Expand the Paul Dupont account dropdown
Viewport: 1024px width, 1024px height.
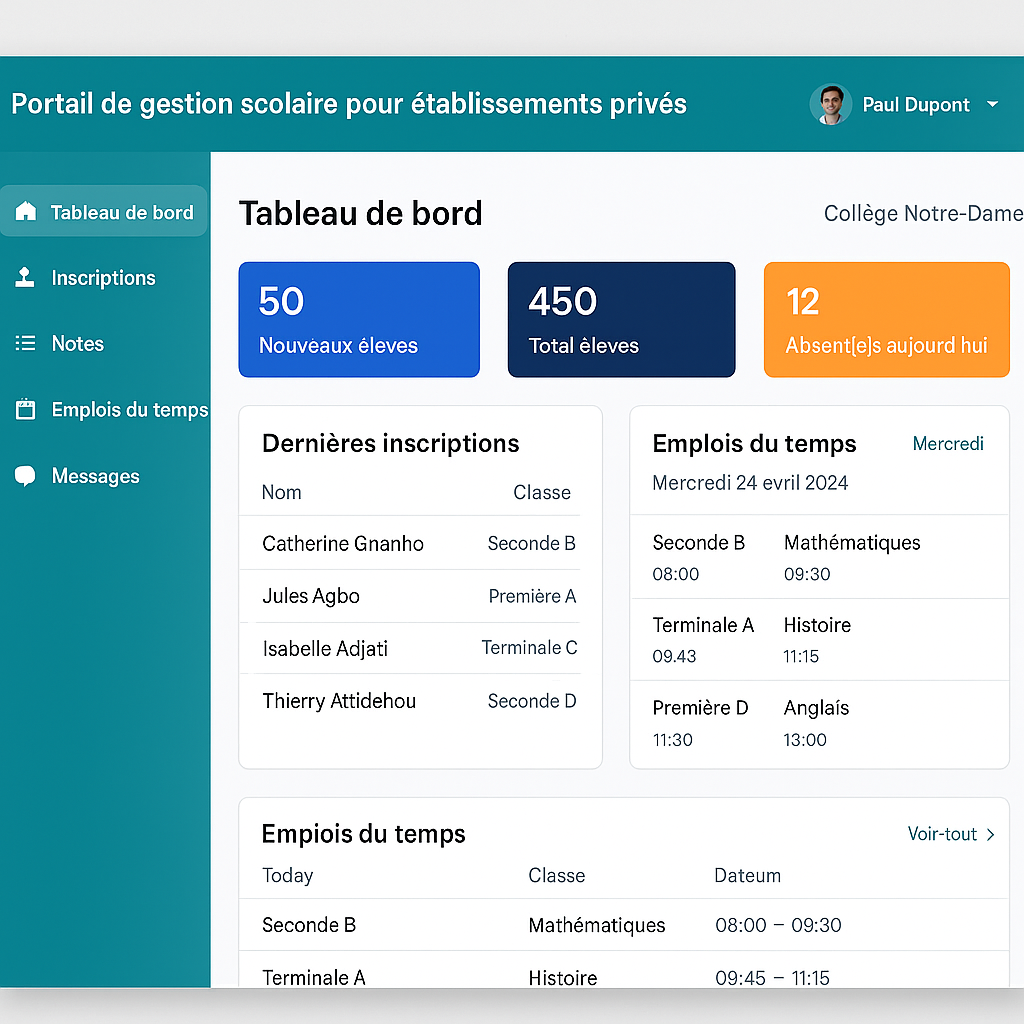(x=992, y=104)
